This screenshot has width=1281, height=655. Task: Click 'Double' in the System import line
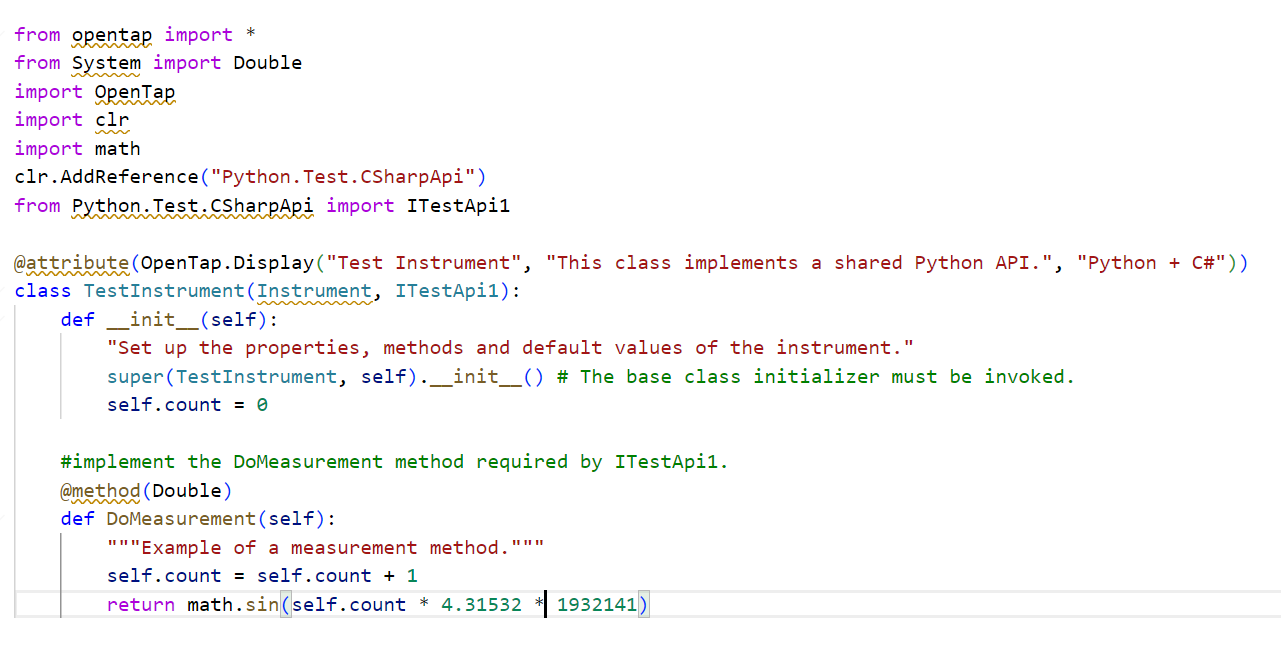(268, 63)
